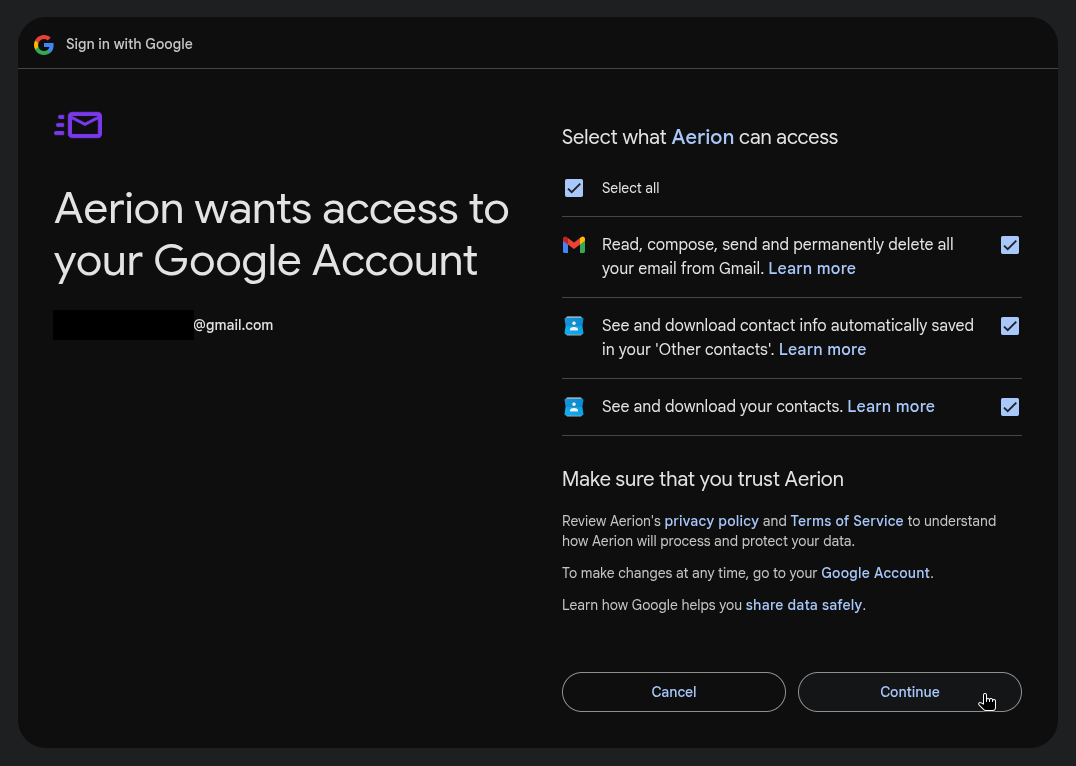Screen dimensions: 1076x766
Task: Click 'Aerion wants access to your Google Account' heading
Action: tap(281, 235)
